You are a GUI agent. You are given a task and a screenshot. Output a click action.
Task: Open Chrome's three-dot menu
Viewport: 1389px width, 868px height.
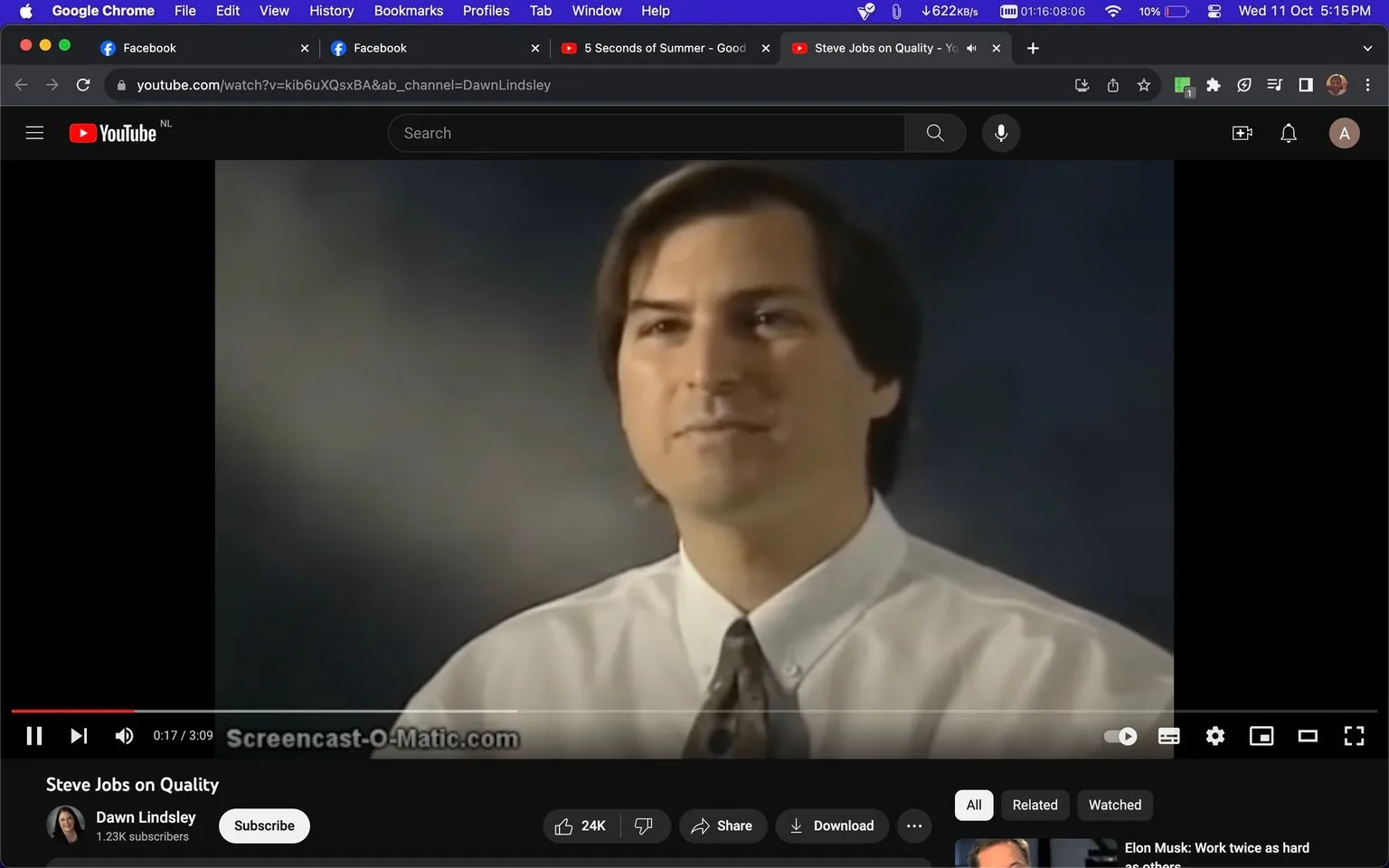click(x=1368, y=84)
